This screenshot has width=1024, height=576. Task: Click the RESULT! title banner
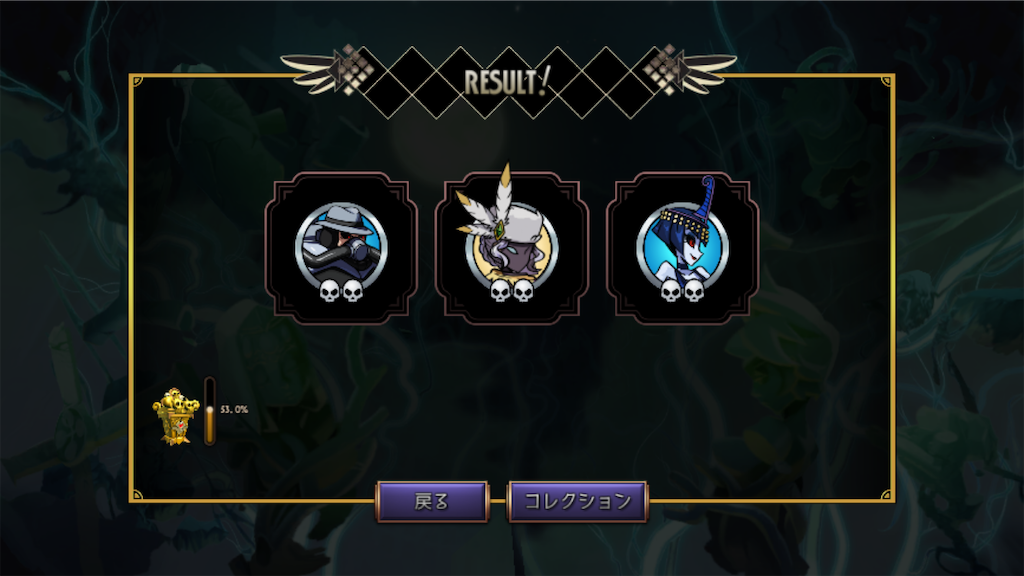click(507, 82)
